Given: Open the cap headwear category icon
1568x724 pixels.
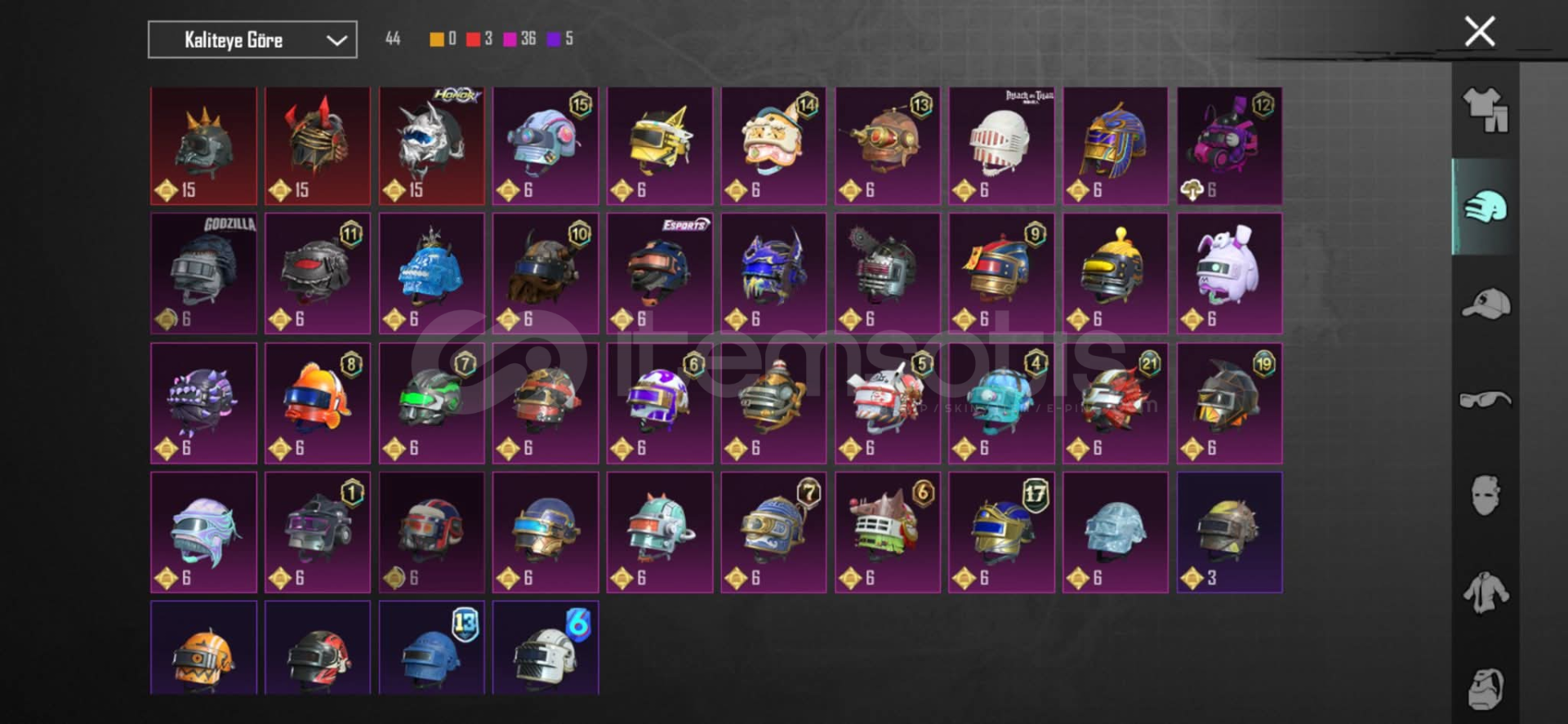Looking at the screenshot, I should 1486,304.
